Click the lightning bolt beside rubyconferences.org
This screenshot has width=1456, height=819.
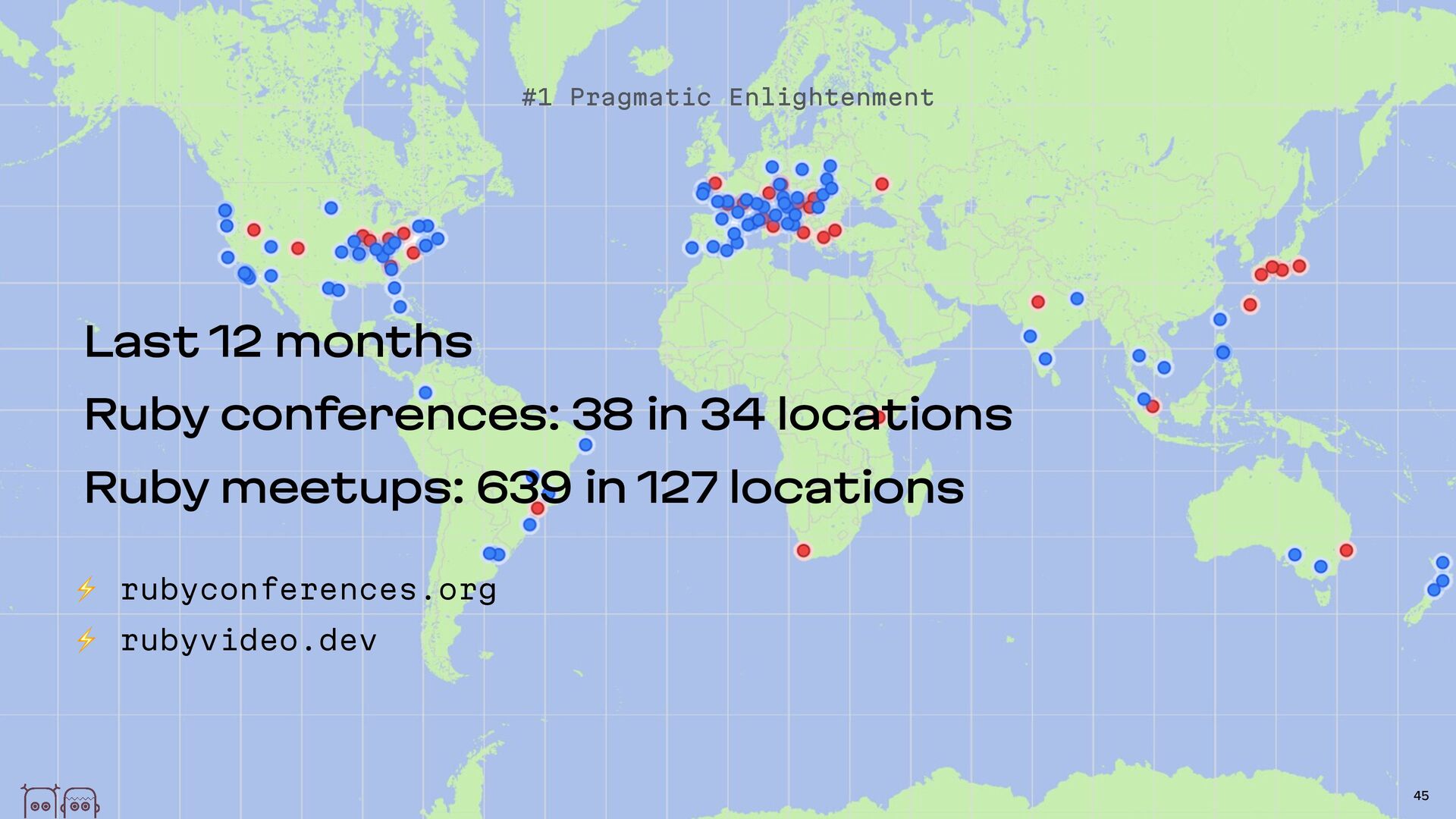point(86,589)
